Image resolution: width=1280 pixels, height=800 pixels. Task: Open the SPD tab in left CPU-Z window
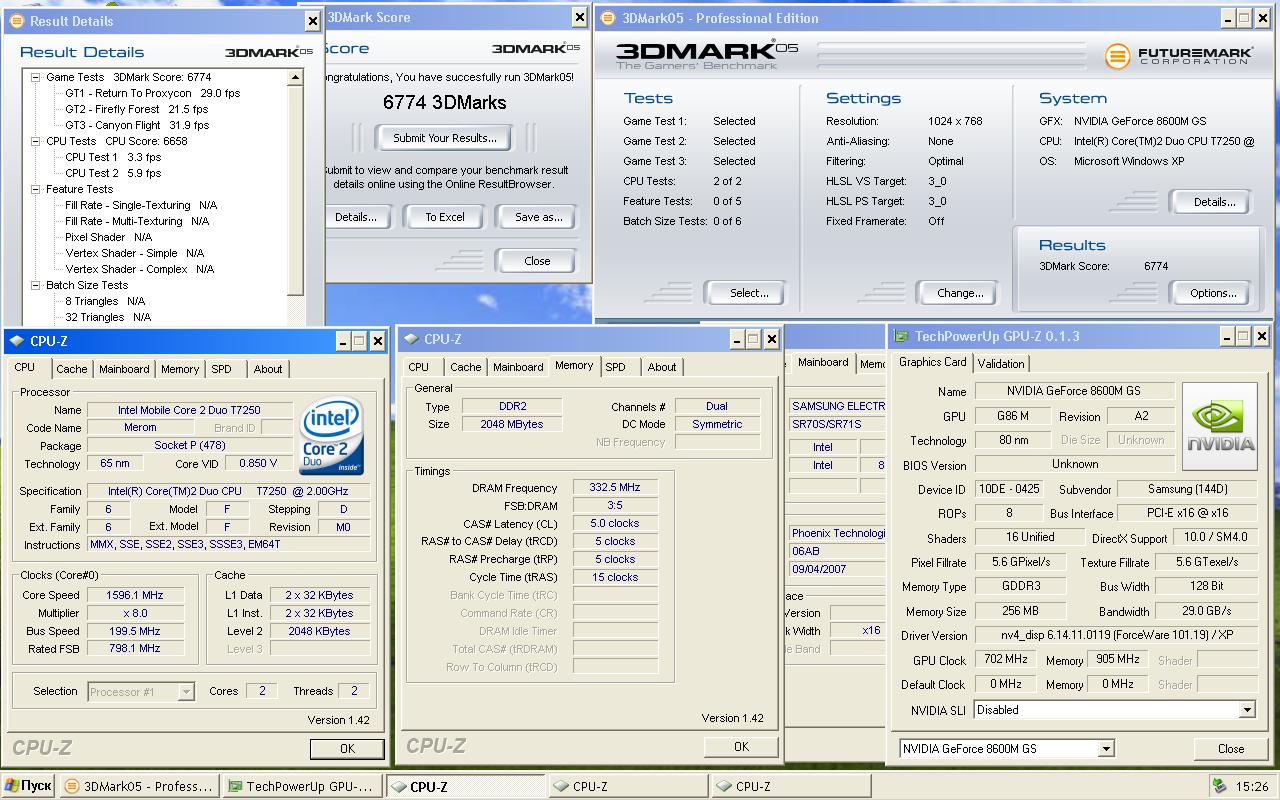click(221, 369)
